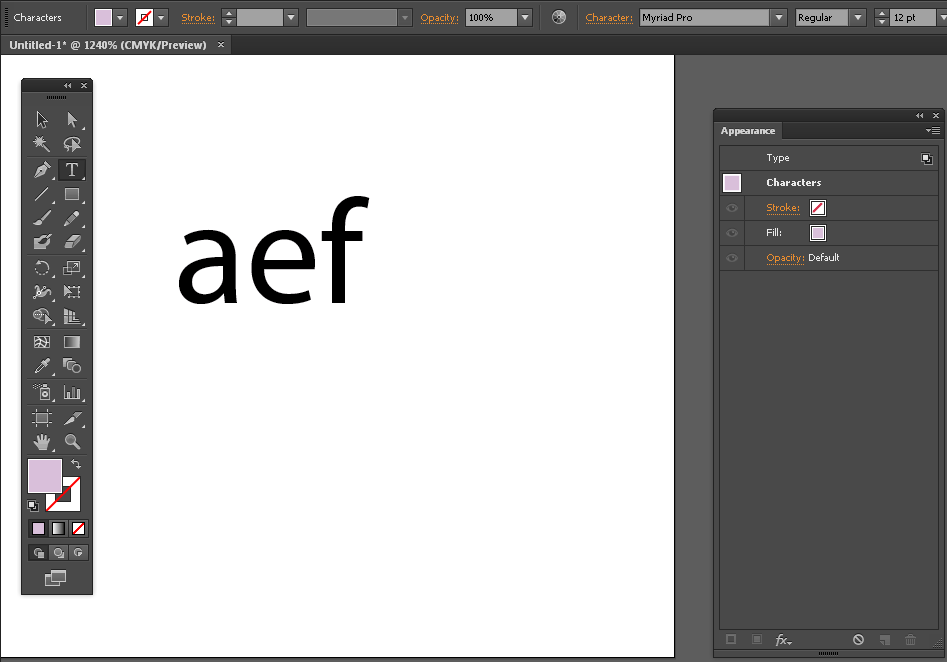Select the Hand tool
The width and height of the screenshot is (947, 662).
coord(42,441)
